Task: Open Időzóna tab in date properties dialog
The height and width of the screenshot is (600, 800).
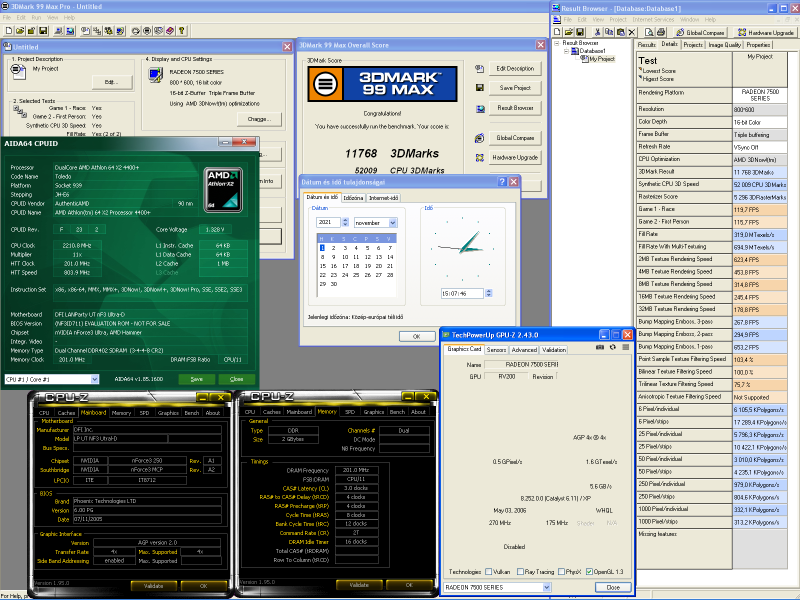Action: click(x=353, y=198)
